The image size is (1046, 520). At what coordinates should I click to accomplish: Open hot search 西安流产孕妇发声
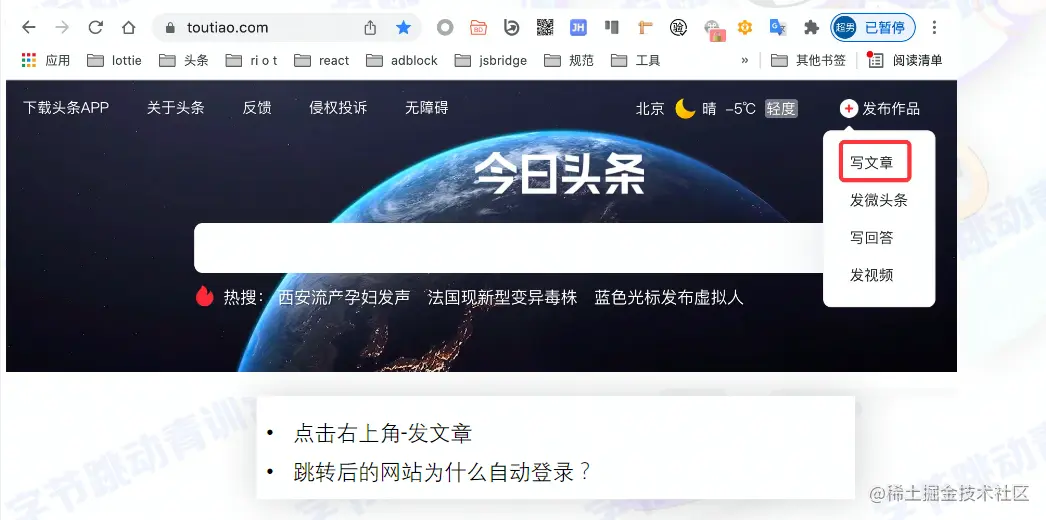coord(344,297)
